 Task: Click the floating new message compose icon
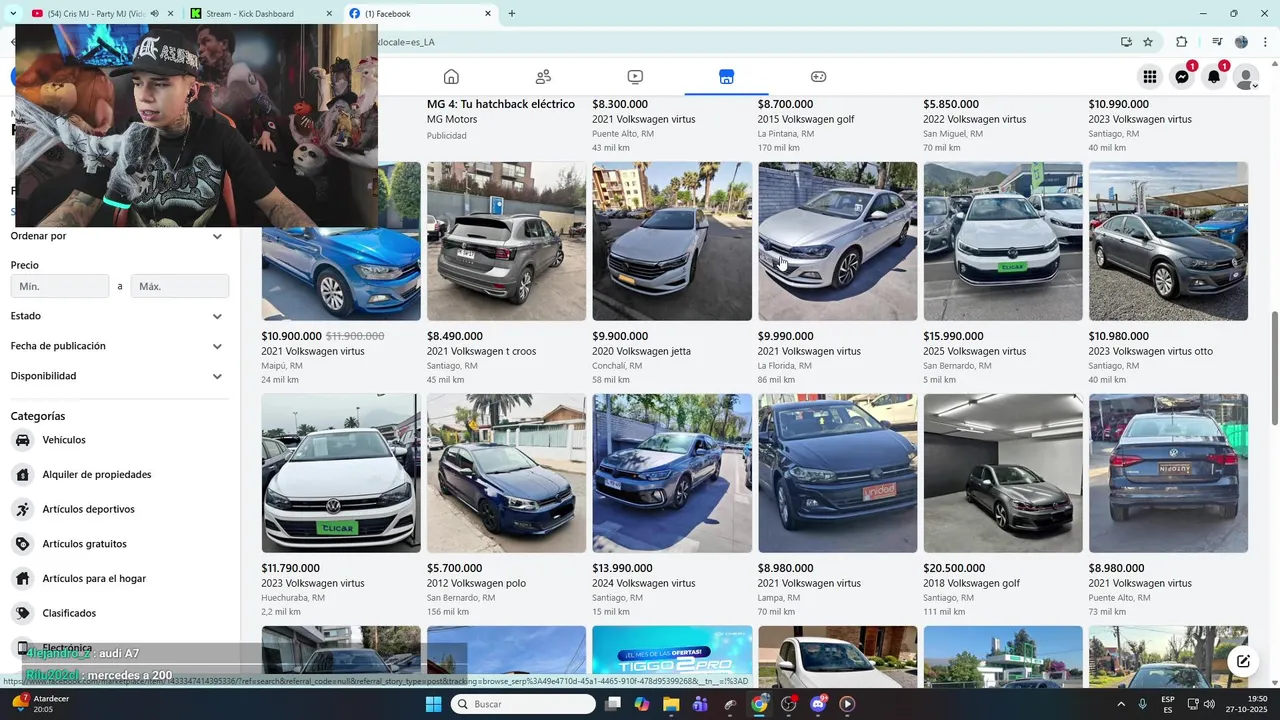tap(1243, 661)
